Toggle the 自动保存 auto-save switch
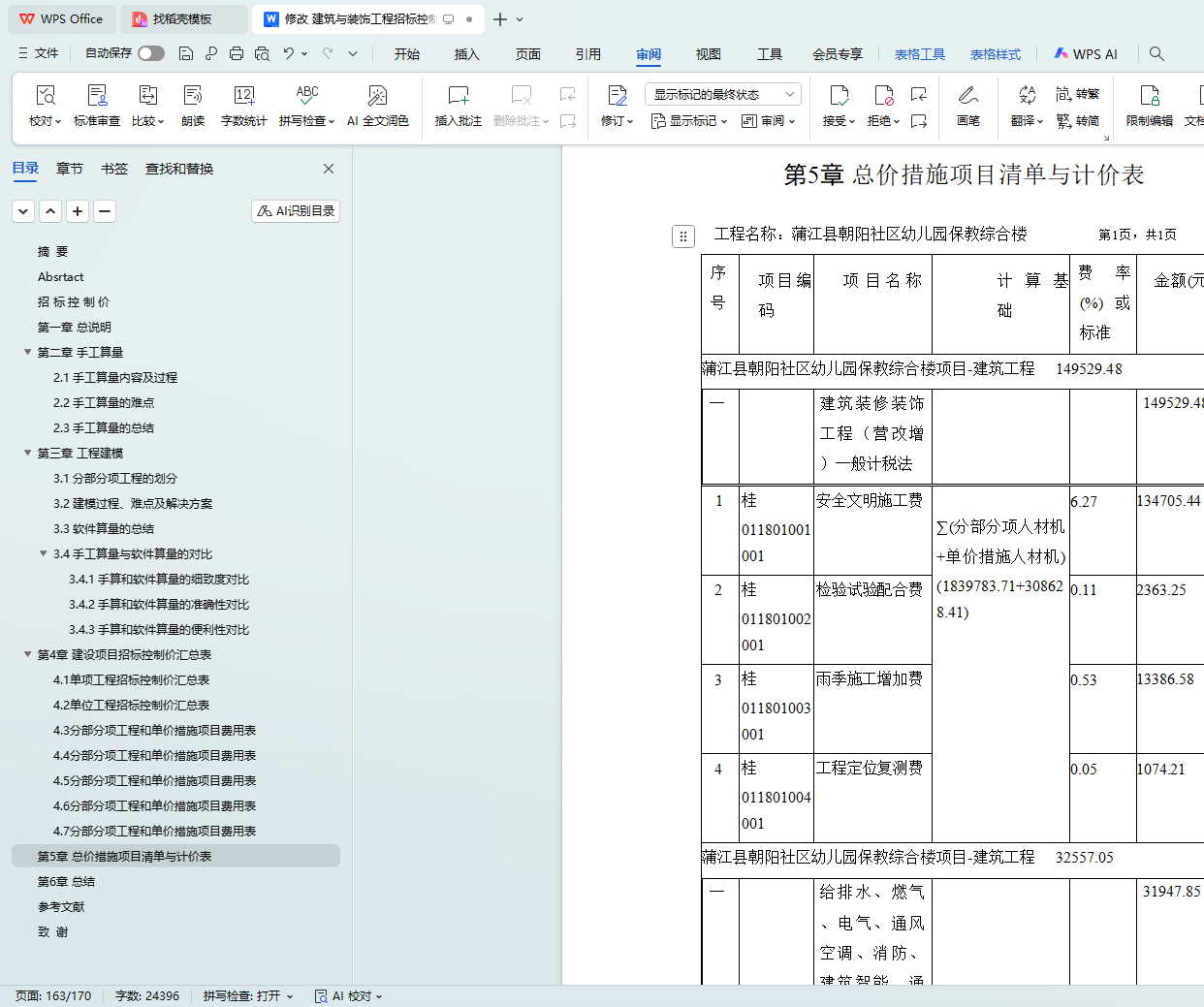This screenshot has width=1204, height=1007. [150, 53]
